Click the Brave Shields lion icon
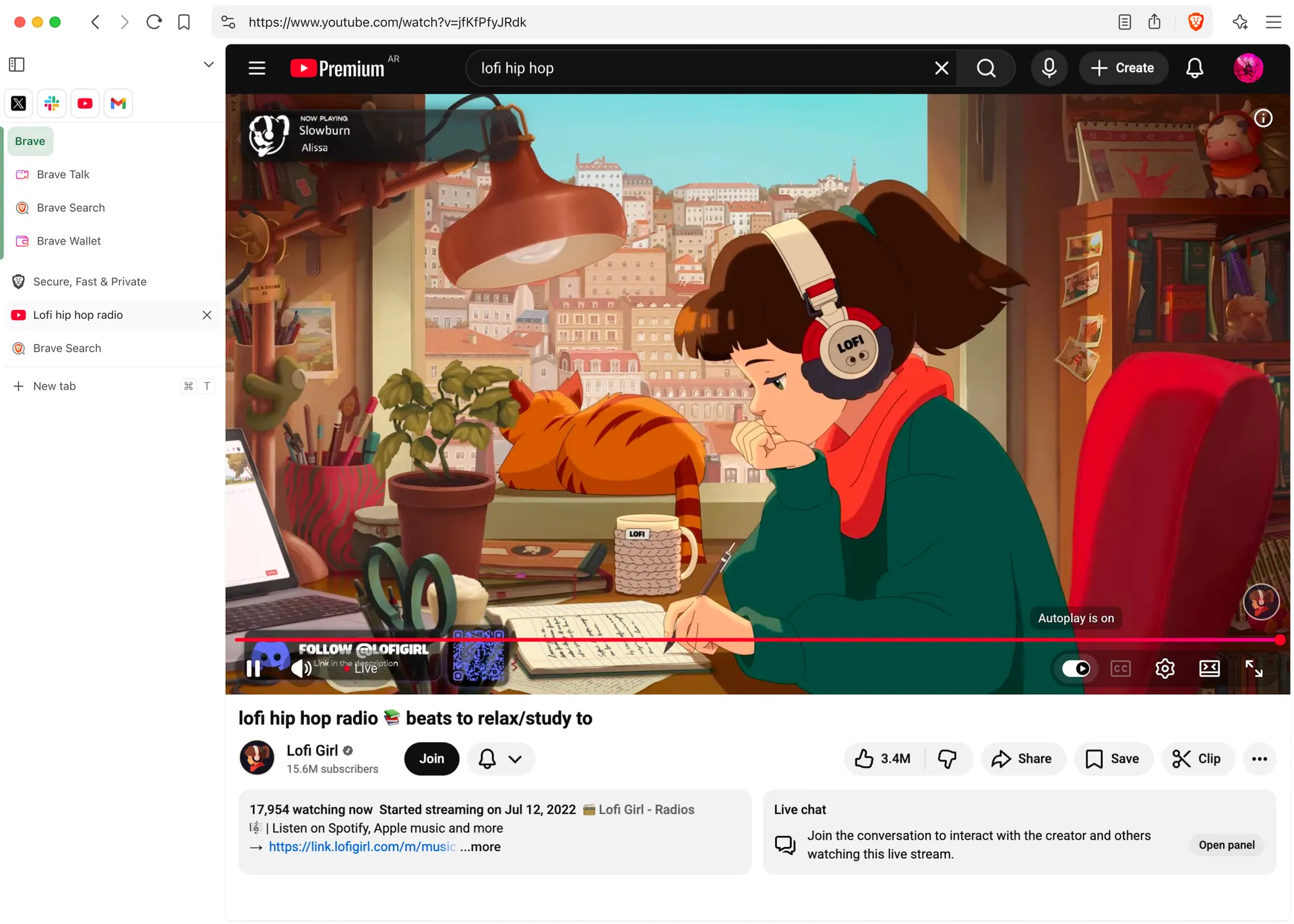Screen dimensions: 1294x924 1196,22
